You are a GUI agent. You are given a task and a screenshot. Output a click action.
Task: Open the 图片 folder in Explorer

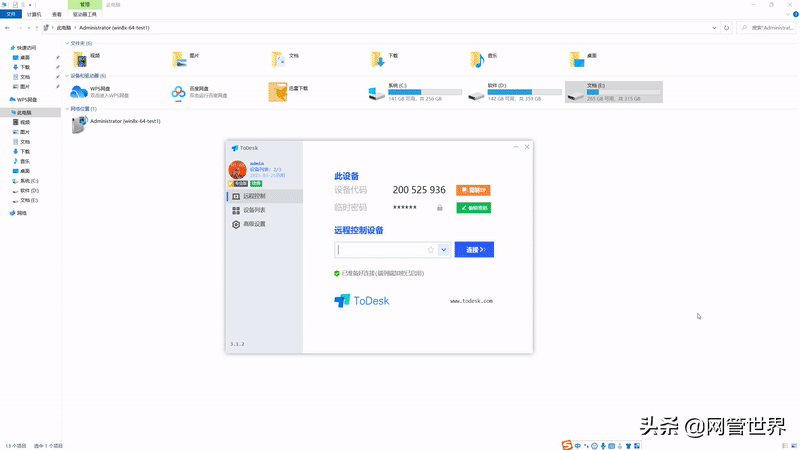(x=186, y=59)
